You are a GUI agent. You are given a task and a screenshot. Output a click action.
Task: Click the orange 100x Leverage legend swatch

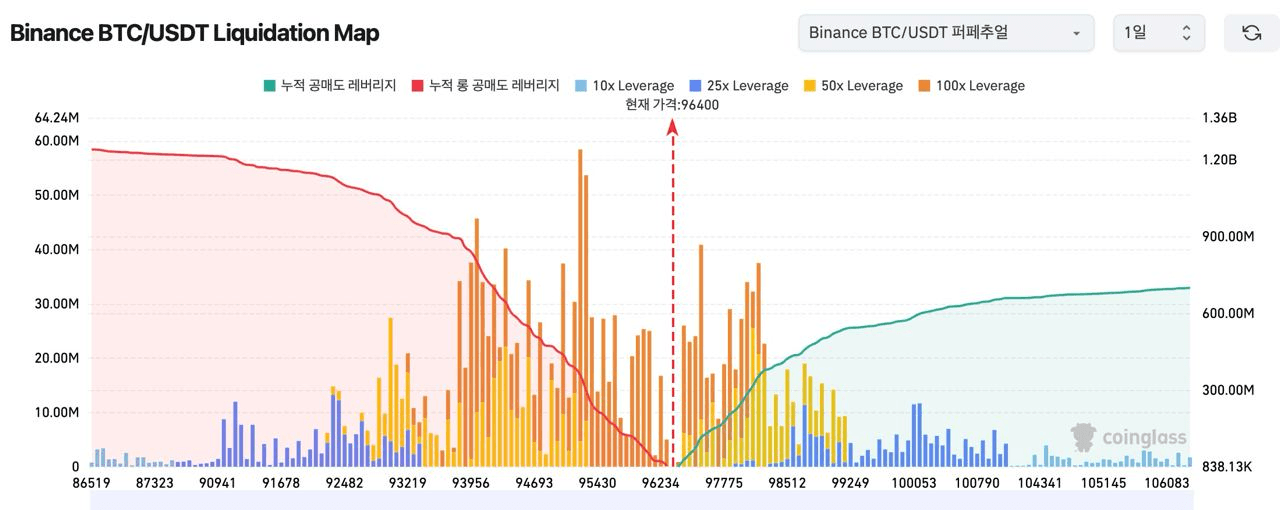coord(925,86)
